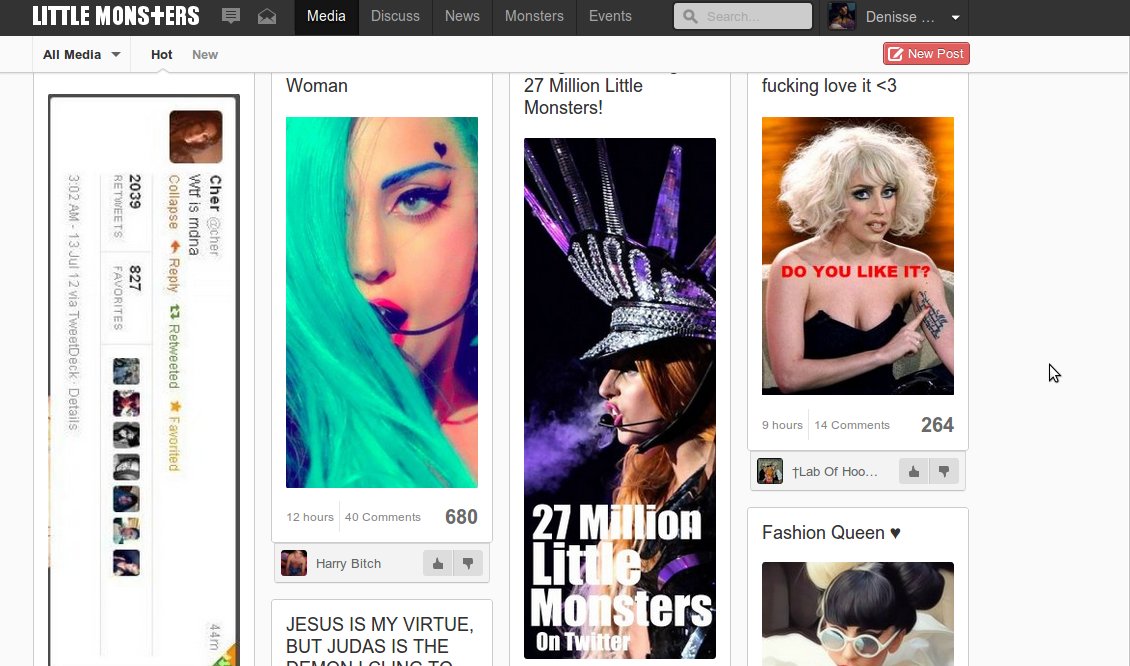Open Harry Bitch avatar thumbnail
Viewport: 1130px width, 666px height.
(x=293, y=563)
